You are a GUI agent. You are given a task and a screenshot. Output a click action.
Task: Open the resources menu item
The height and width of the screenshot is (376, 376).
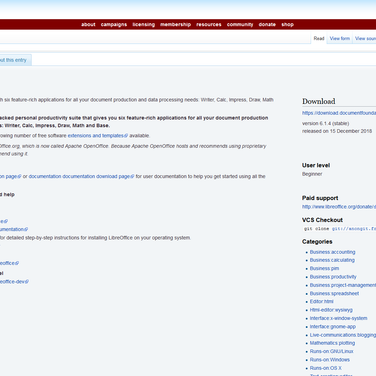[x=209, y=24]
